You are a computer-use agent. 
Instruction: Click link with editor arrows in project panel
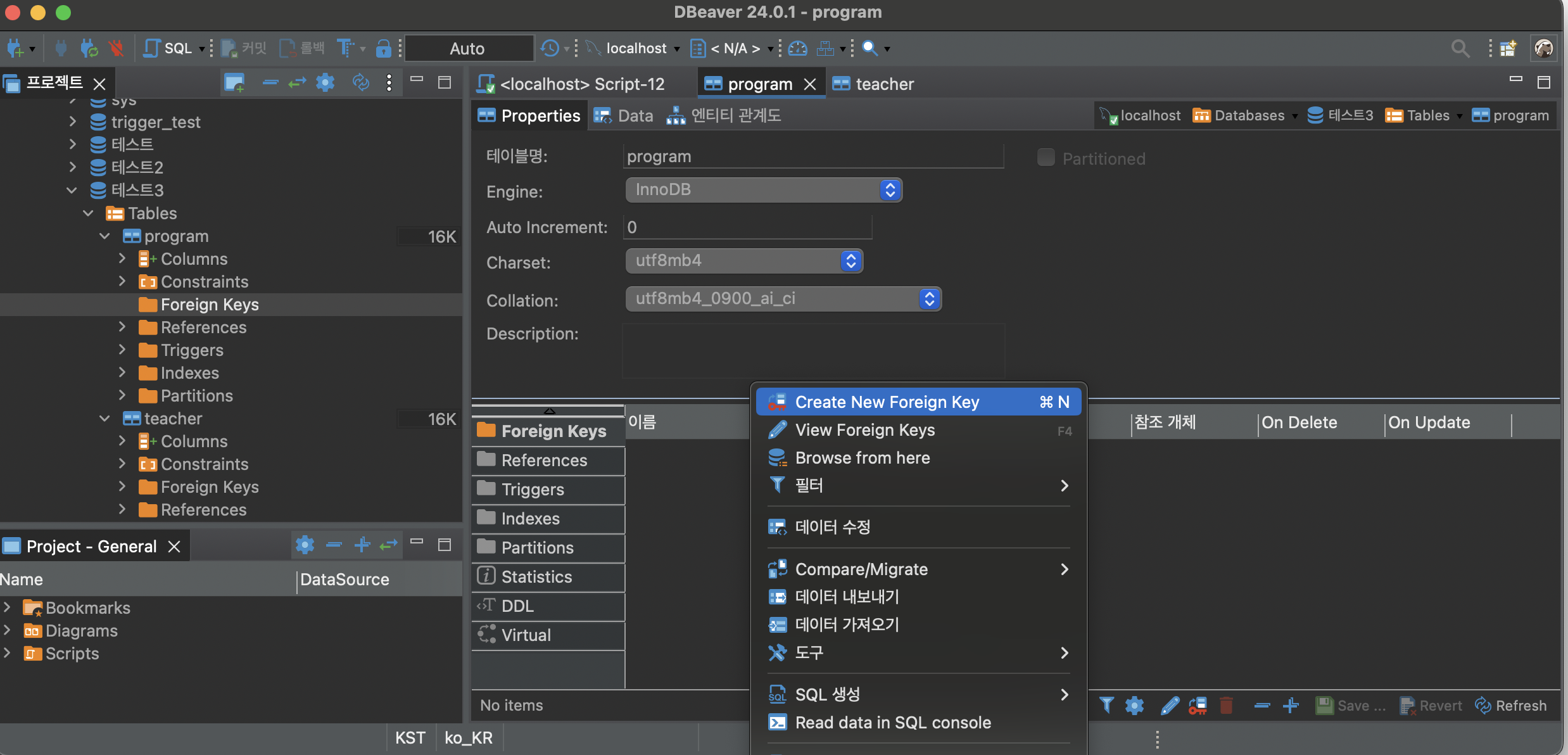(x=297, y=83)
